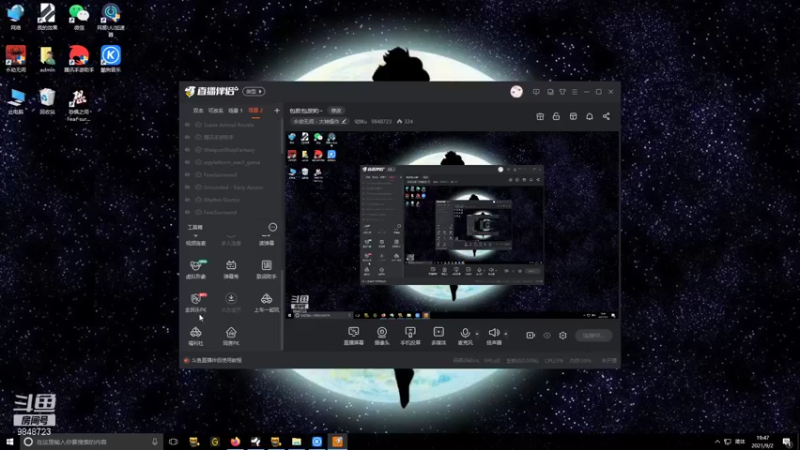Click the start-stream button at bottom right

pos(593,335)
